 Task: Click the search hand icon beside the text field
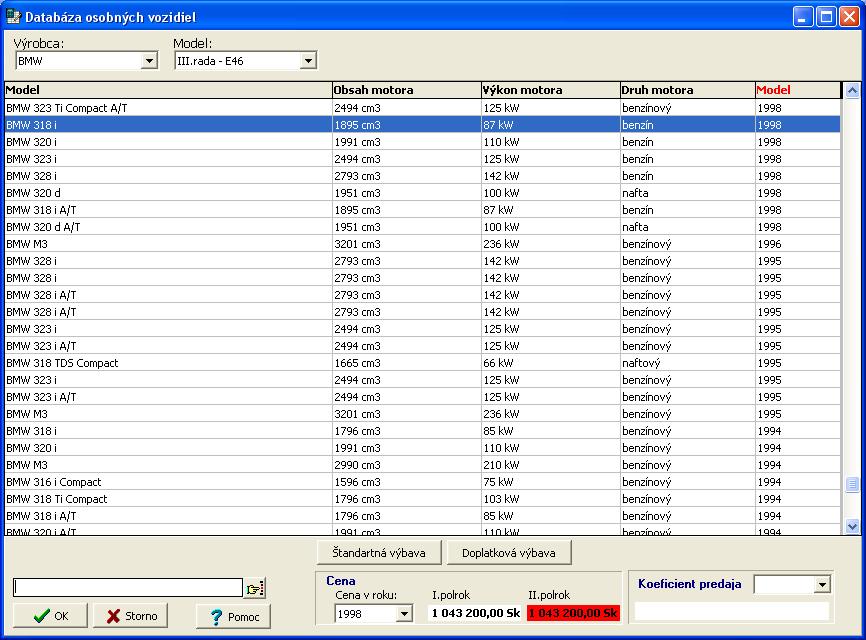(x=255, y=588)
